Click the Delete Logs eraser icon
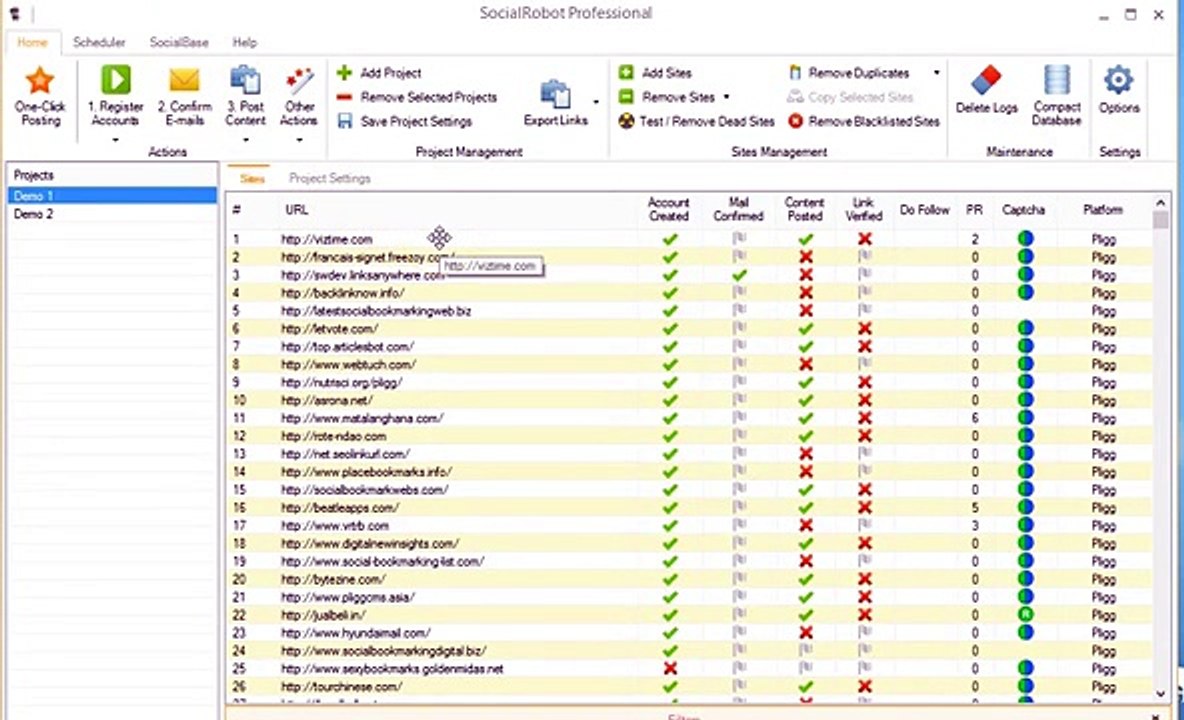 [x=985, y=80]
